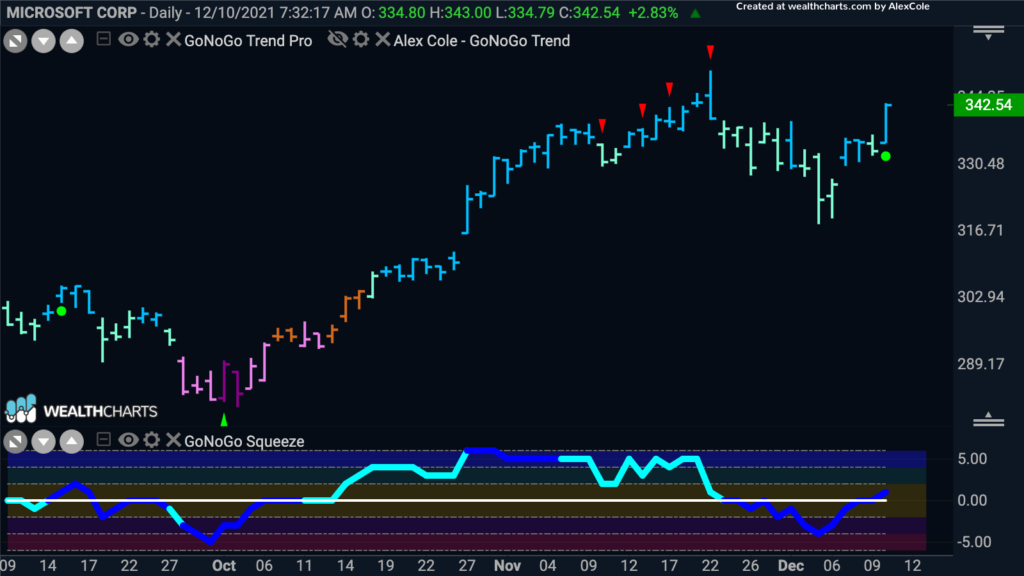Hide the GoNoGo Squeeze indicator
The image size is (1024, 576).
tap(128, 440)
